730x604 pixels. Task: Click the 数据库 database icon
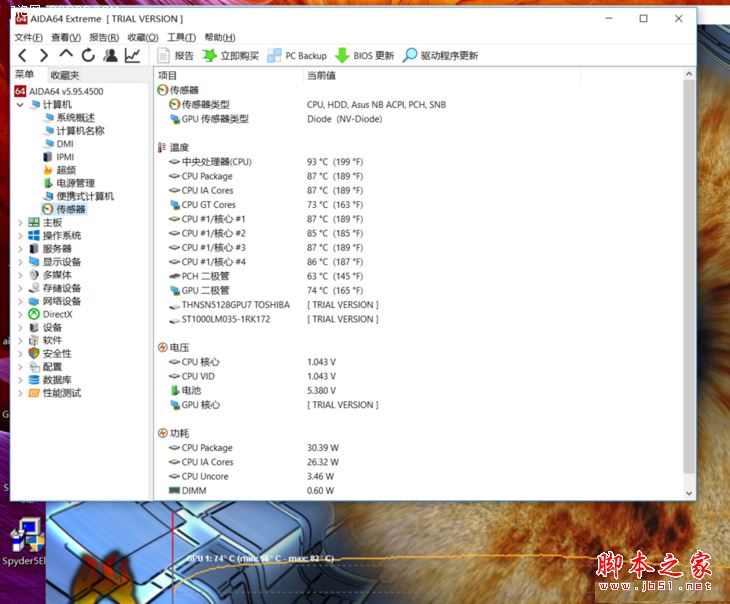pyautogui.click(x=34, y=380)
